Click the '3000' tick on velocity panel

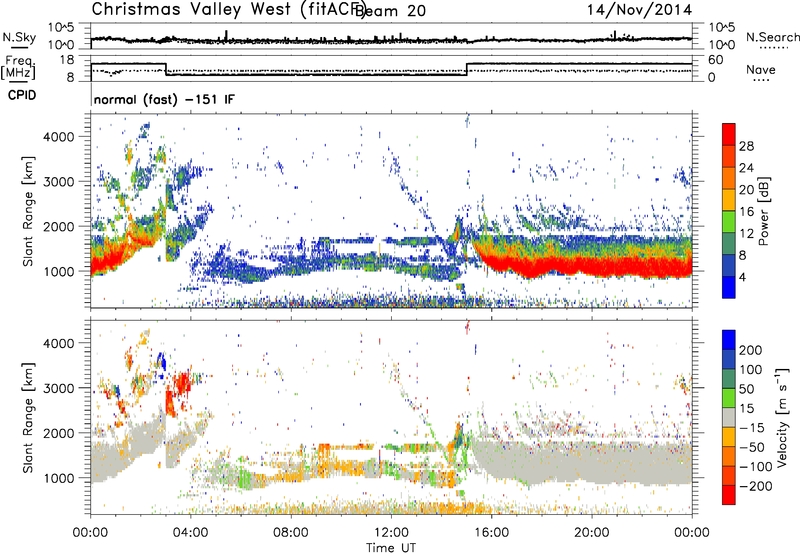58,388
